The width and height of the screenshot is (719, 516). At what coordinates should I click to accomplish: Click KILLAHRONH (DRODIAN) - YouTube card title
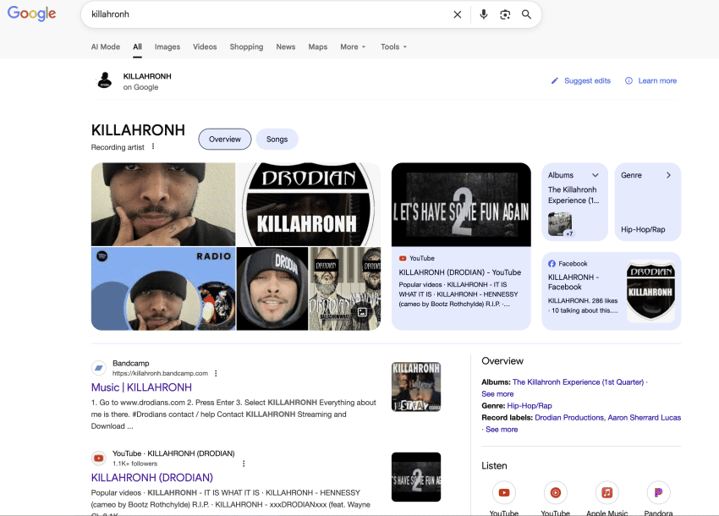[460, 272]
